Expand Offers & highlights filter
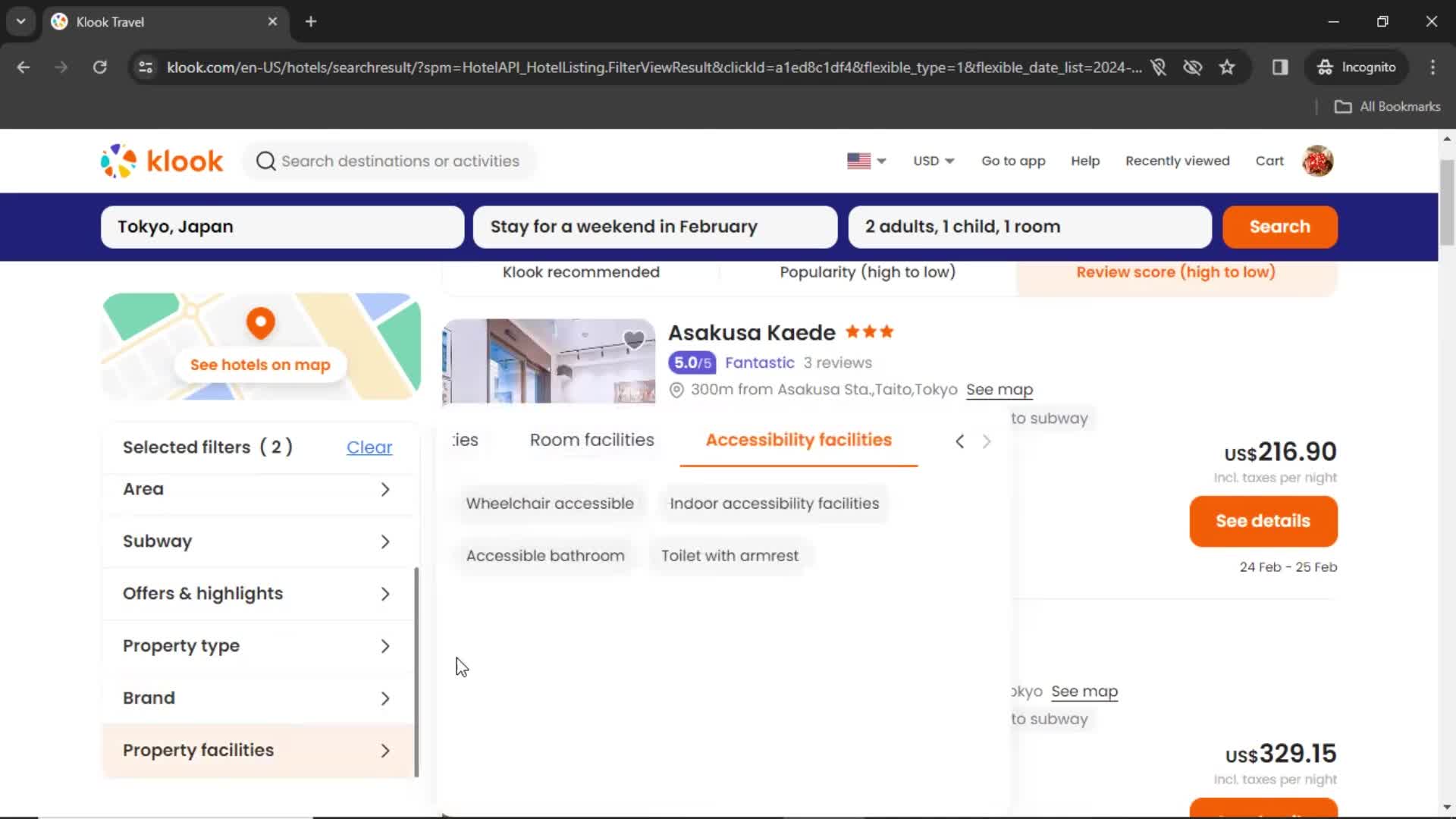The image size is (1456, 819). [x=257, y=594]
